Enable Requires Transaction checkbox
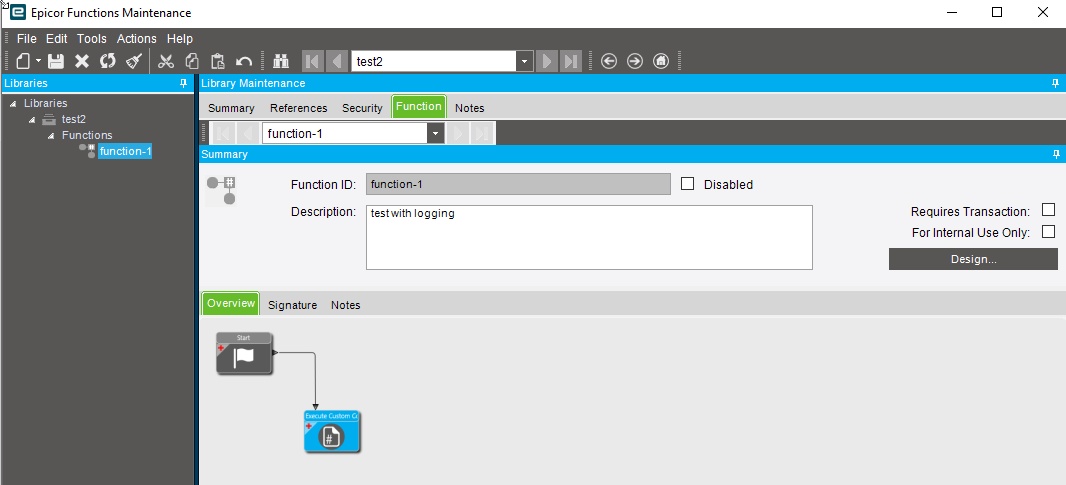 (x=1048, y=210)
